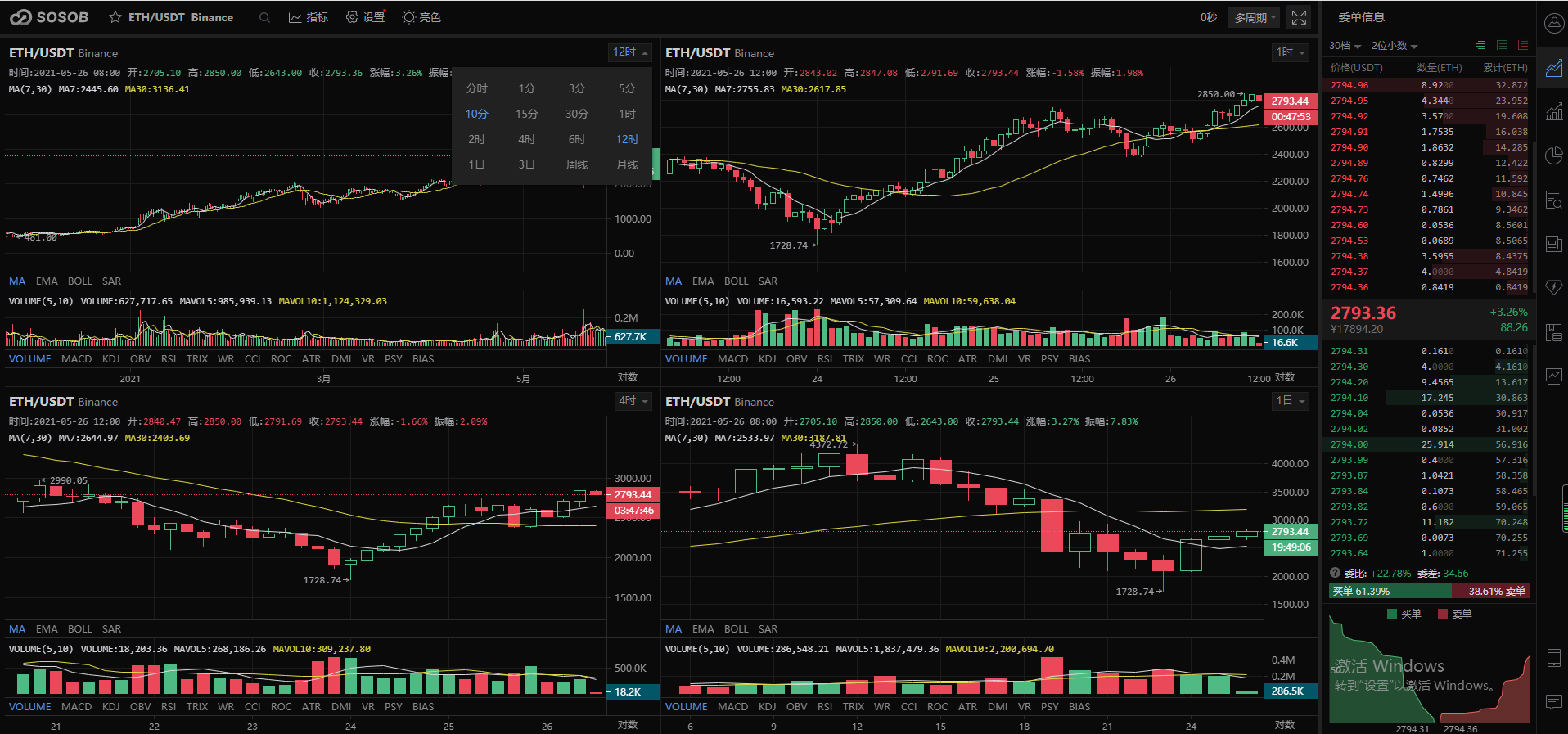
Task: Switch top-right sub-indicator to DMI
Action: click(x=998, y=359)
